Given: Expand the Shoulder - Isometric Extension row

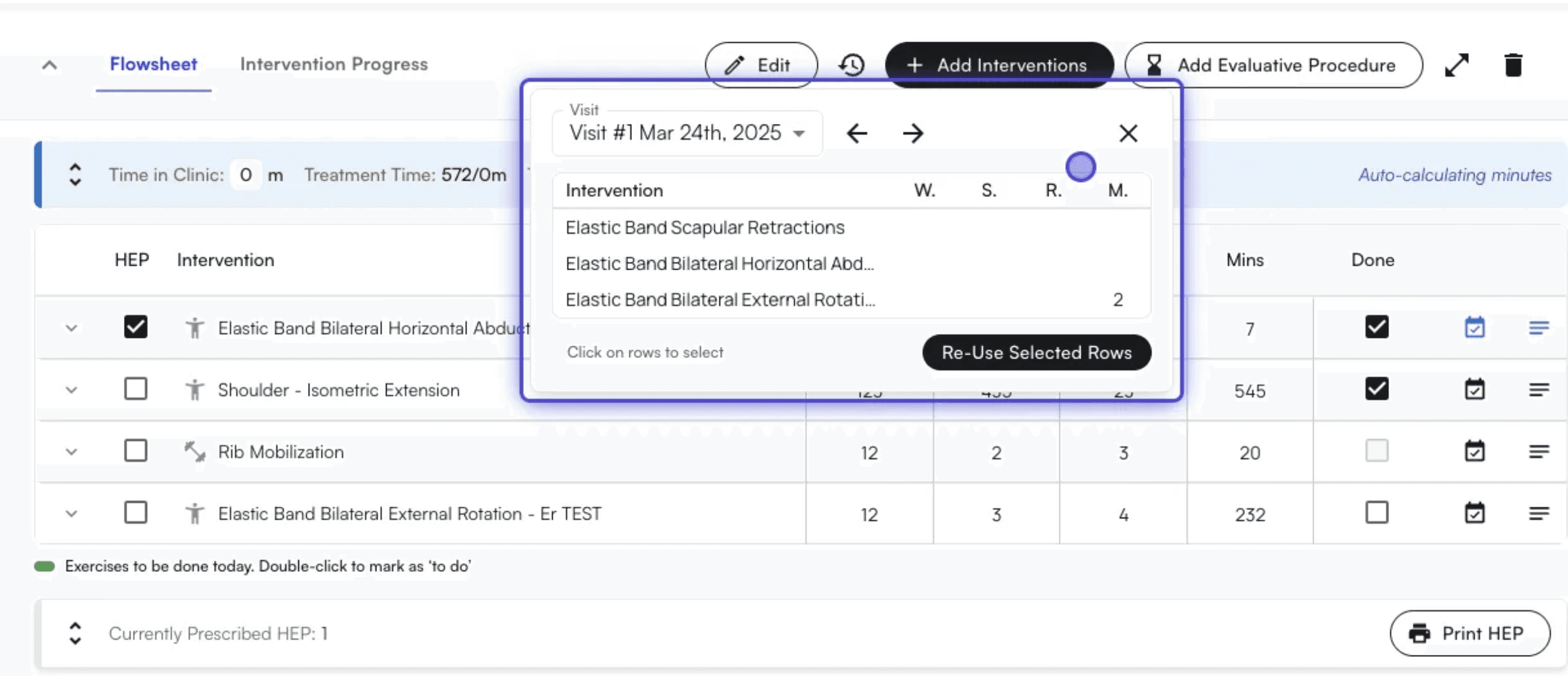Looking at the screenshot, I should [72, 390].
